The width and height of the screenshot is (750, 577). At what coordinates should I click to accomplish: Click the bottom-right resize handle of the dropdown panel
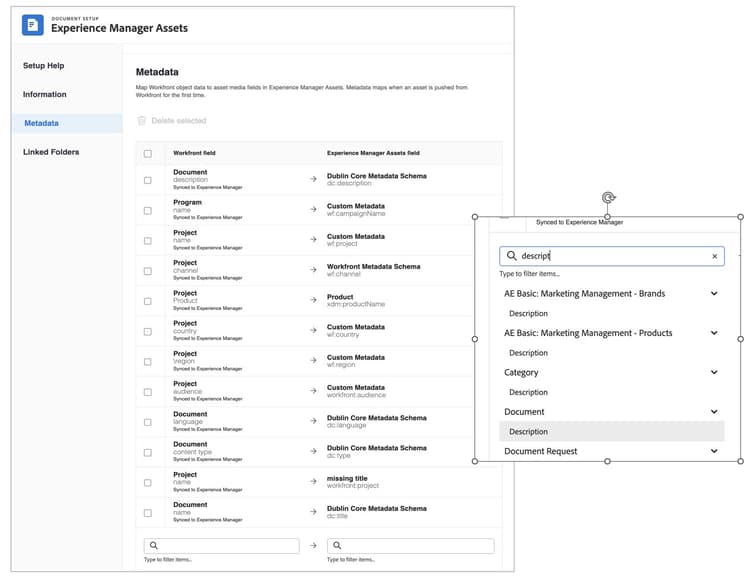pyautogui.click(x=740, y=462)
